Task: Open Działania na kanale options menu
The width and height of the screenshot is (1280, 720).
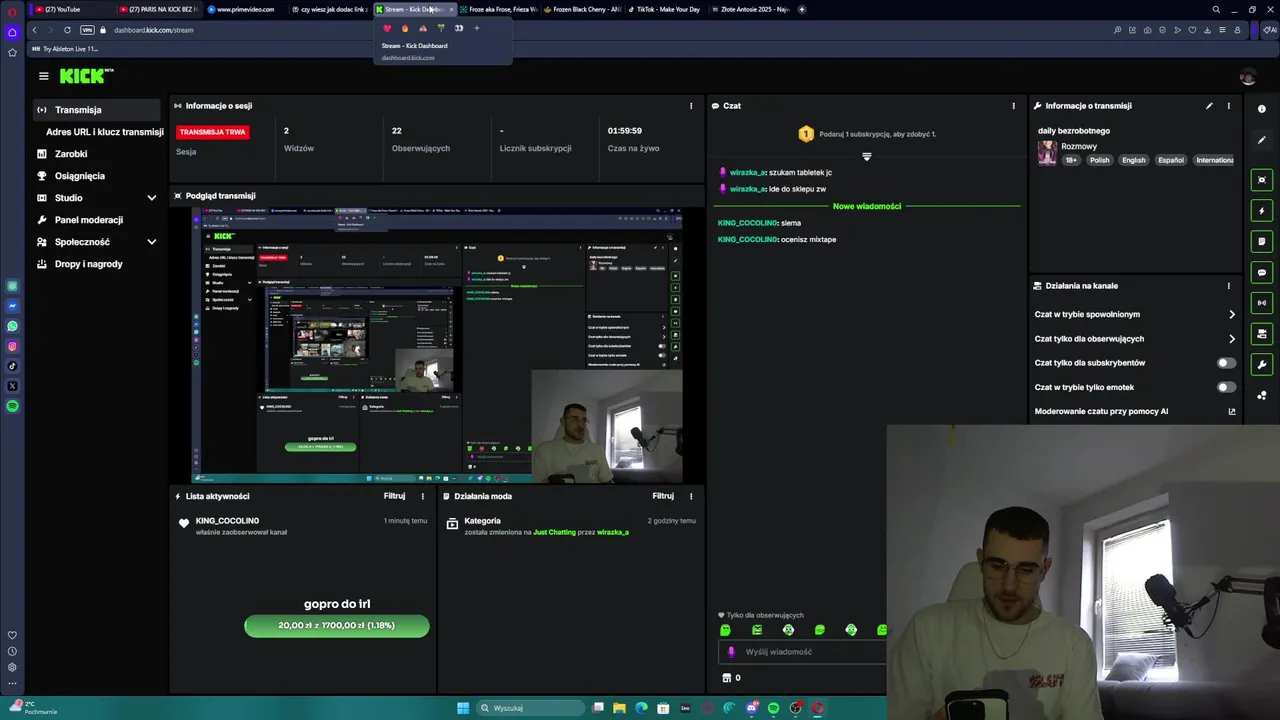Action: [x=1229, y=286]
